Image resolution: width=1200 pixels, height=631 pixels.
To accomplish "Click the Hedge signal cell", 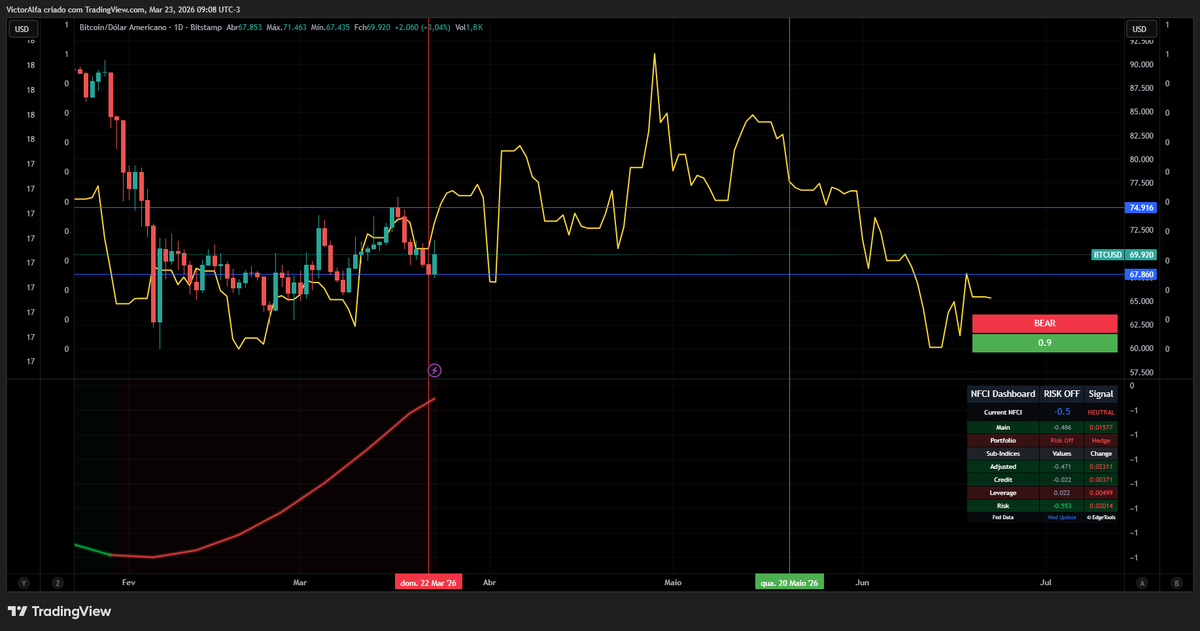I will (1101, 440).
